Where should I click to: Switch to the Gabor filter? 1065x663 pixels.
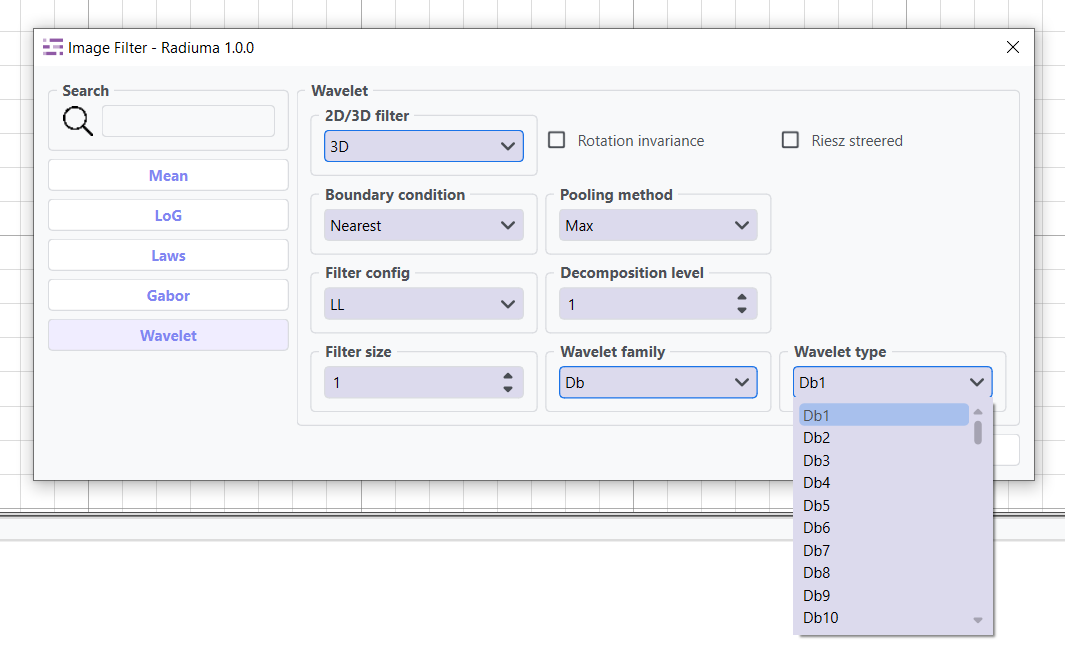[168, 295]
